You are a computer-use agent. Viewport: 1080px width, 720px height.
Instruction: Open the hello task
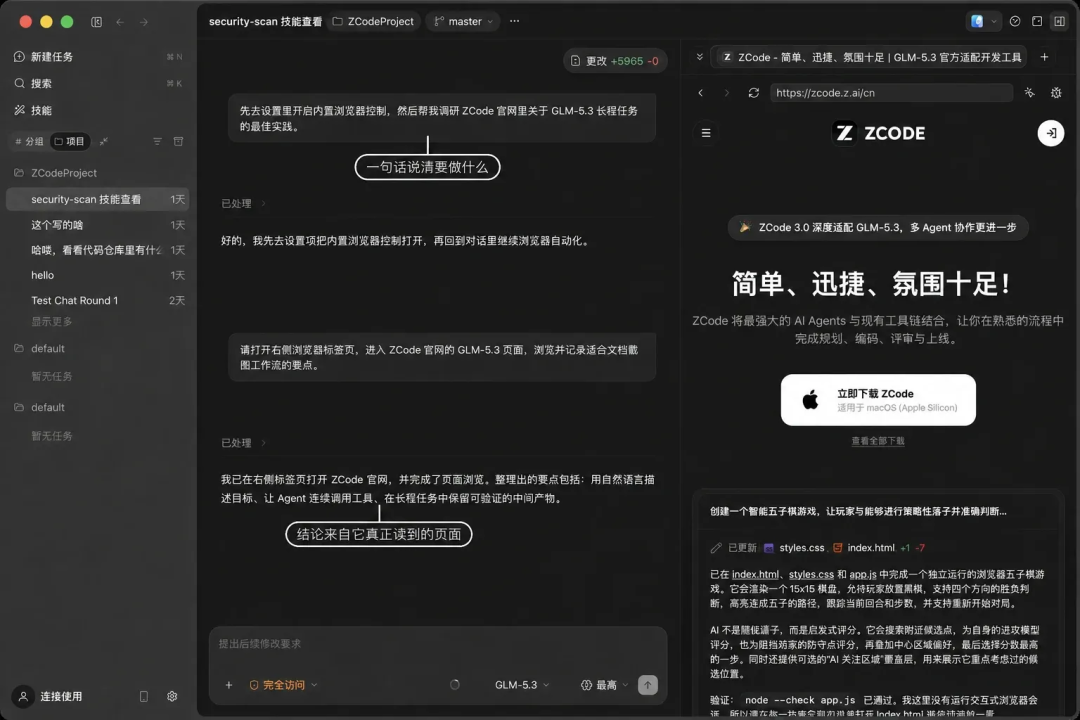tap(97, 275)
